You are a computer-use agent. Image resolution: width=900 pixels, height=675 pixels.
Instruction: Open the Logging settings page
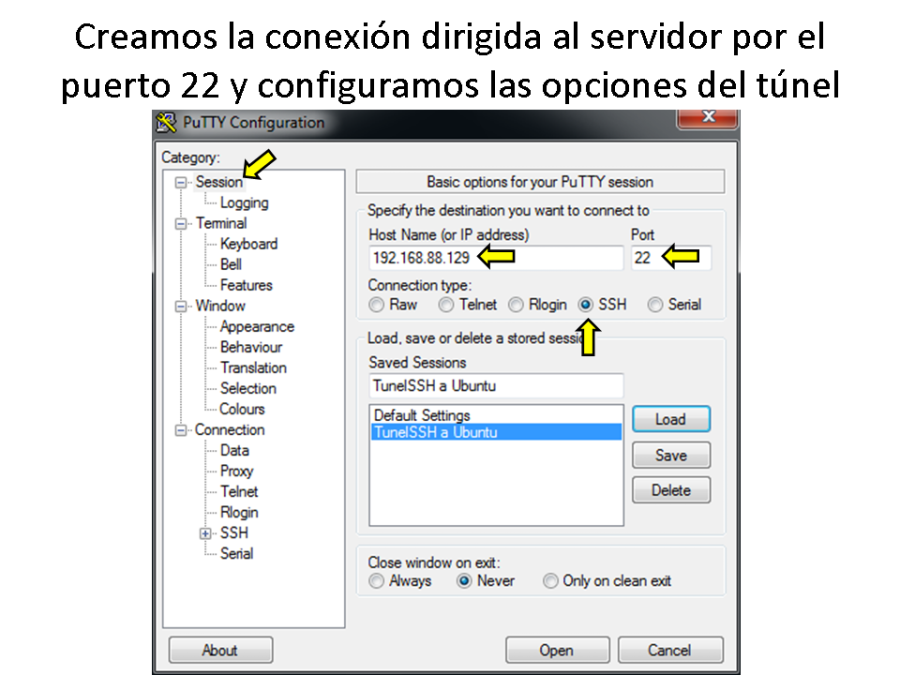pyautogui.click(x=244, y=202)
